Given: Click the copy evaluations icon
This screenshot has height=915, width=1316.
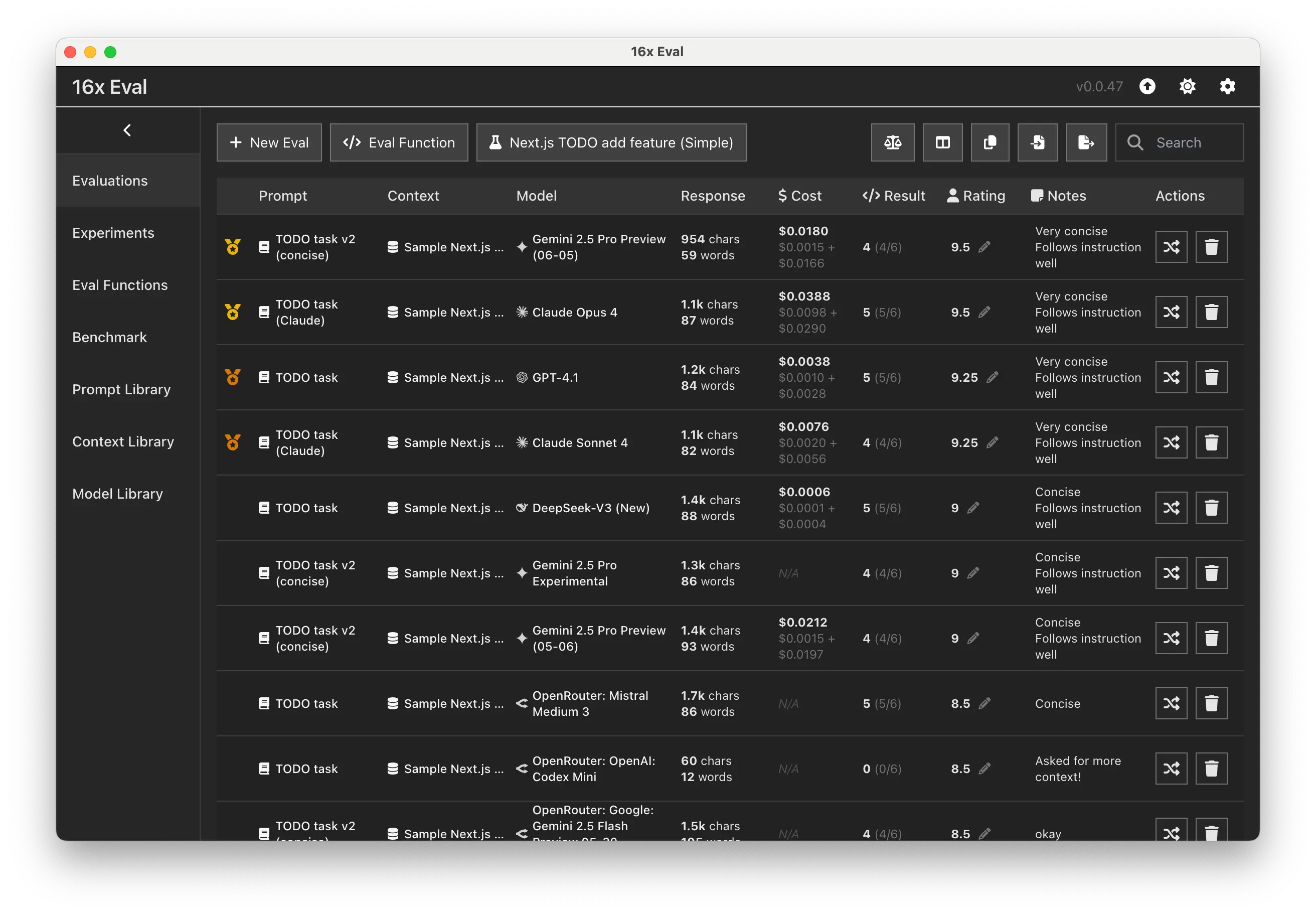Looking at the screenshot, I should click(x=990, y=142).
